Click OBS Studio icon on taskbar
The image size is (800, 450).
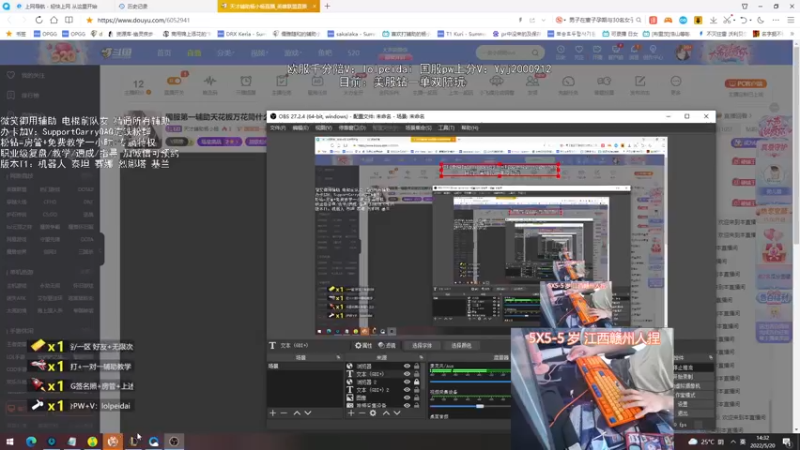click(174, 441)
